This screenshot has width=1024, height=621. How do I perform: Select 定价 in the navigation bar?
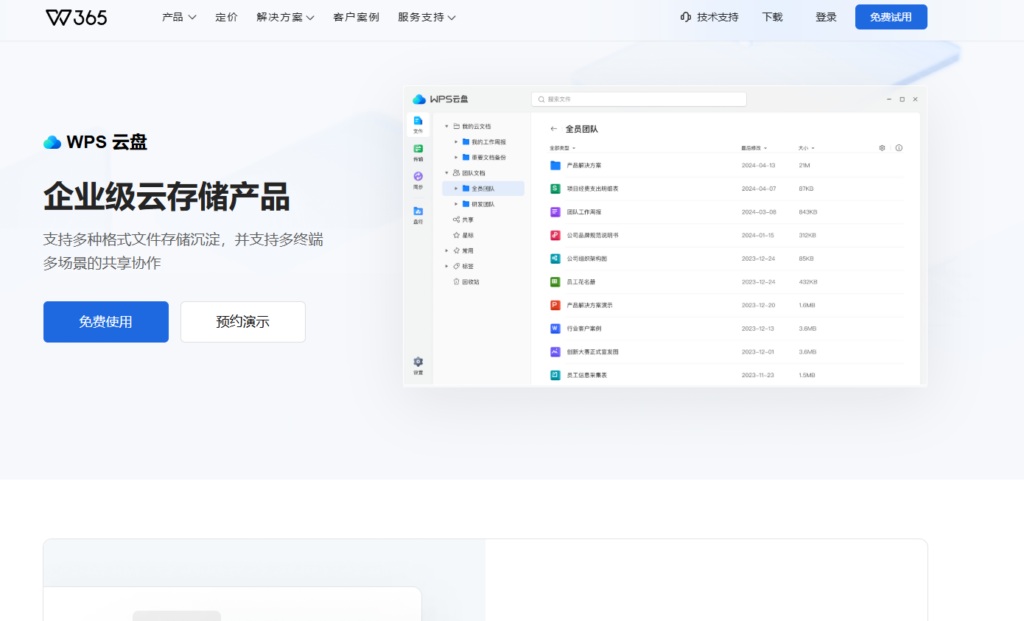(226, 16)
